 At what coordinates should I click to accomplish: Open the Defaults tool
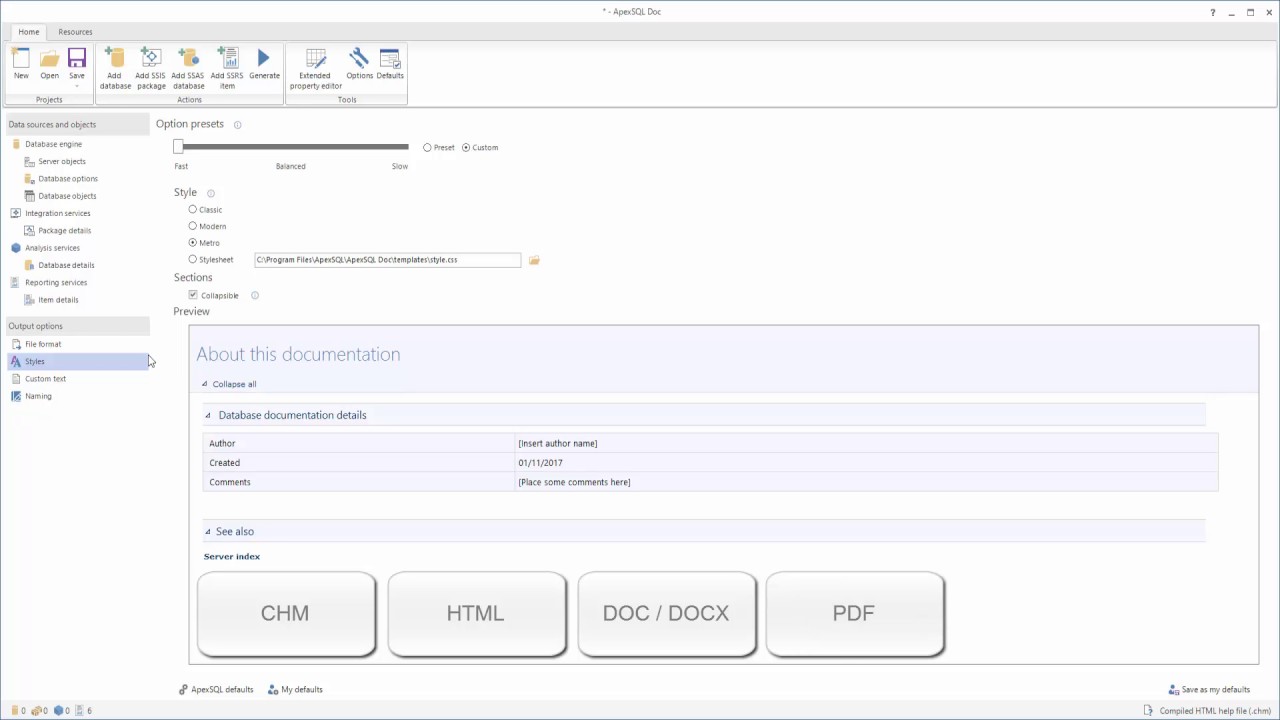pyautogui.click(x=390, y=64)
